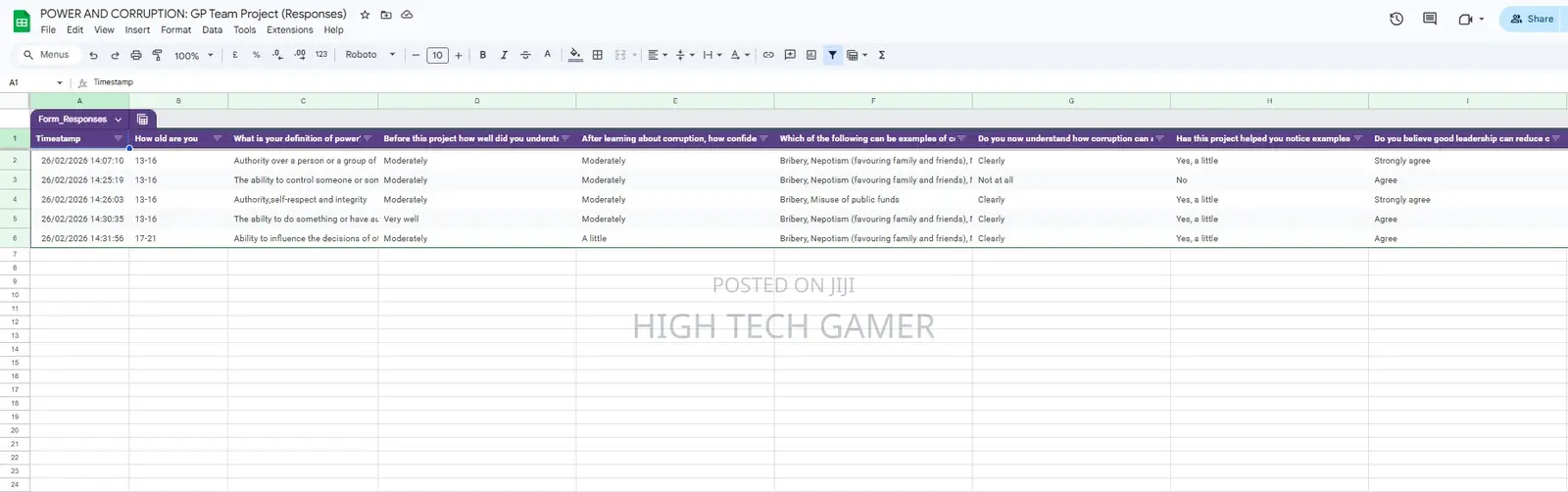1568x492 pixels.
Task: Open version history clock icon
Action: tap(1396, 19)
